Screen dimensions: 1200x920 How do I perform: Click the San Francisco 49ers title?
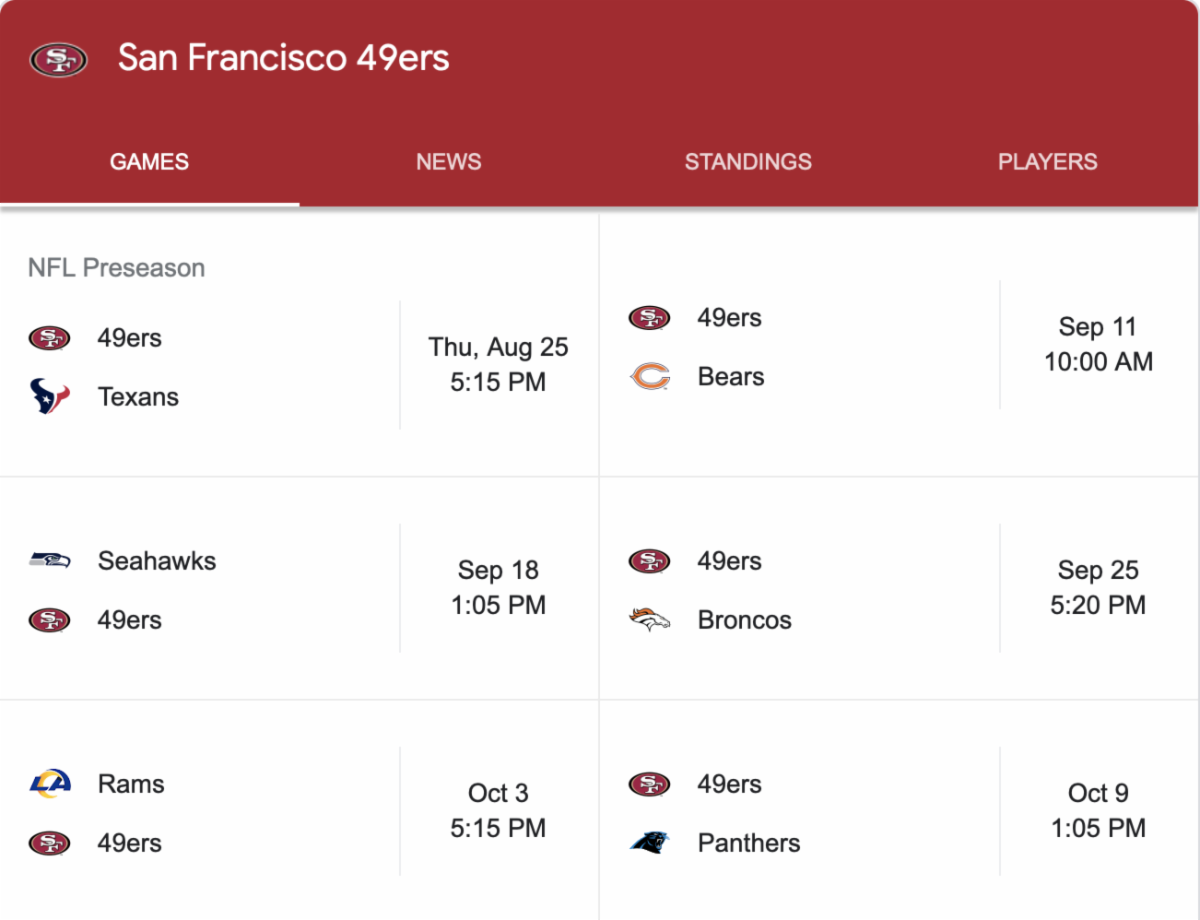[x=284, y=58]
